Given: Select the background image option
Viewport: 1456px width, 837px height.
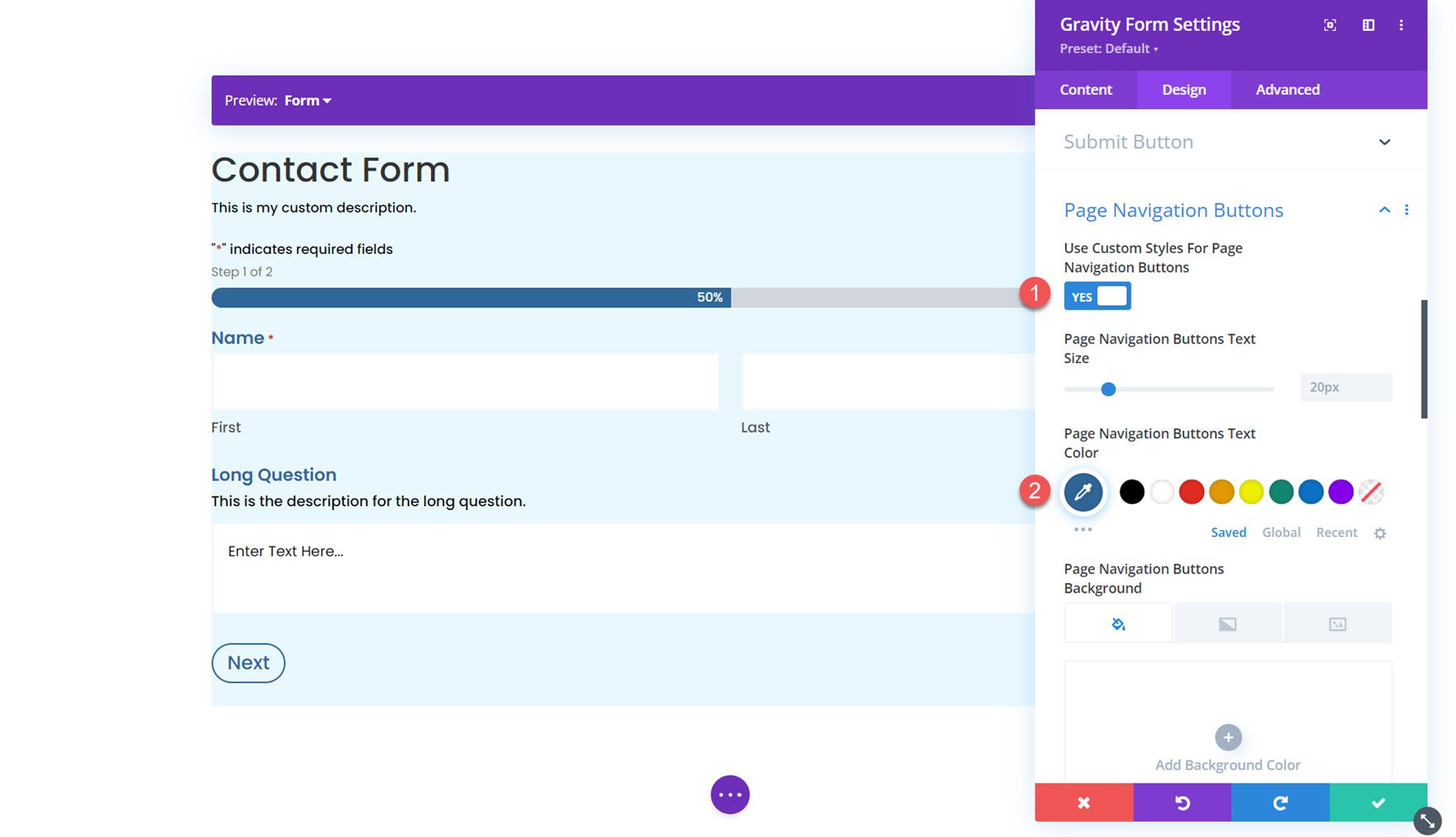Looking at the screenshot, I should (1337, 623).
